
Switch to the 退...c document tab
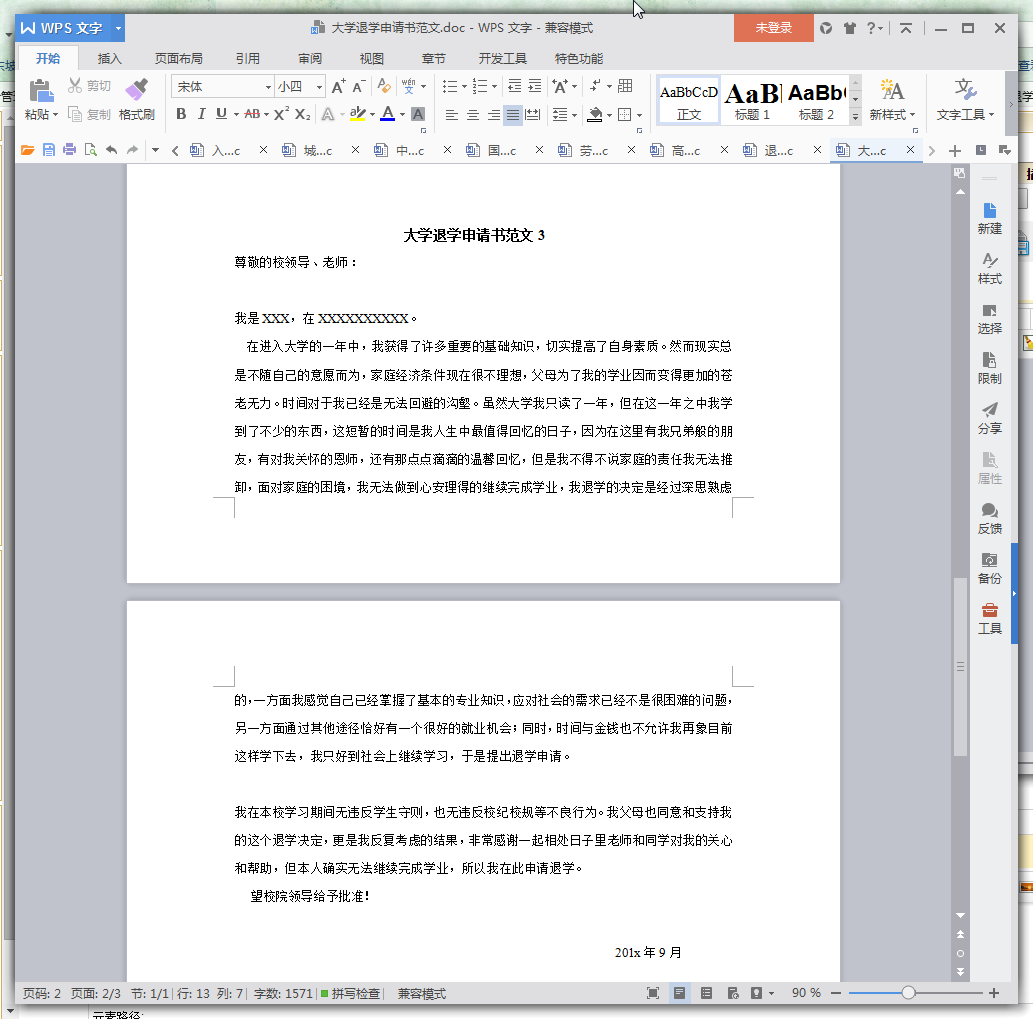[778, 151]
